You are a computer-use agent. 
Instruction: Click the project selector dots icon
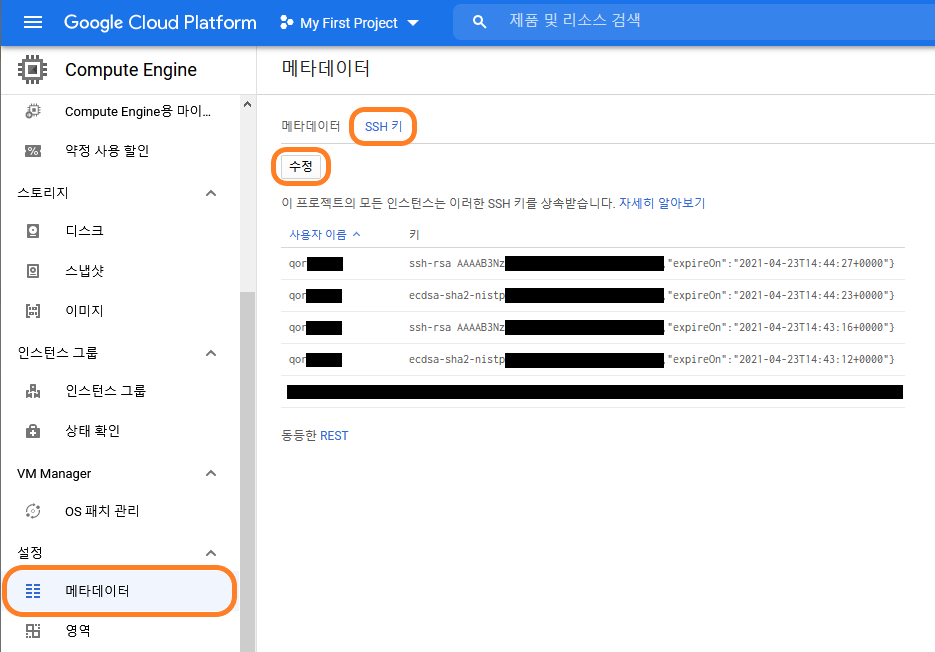pos(287,23)
